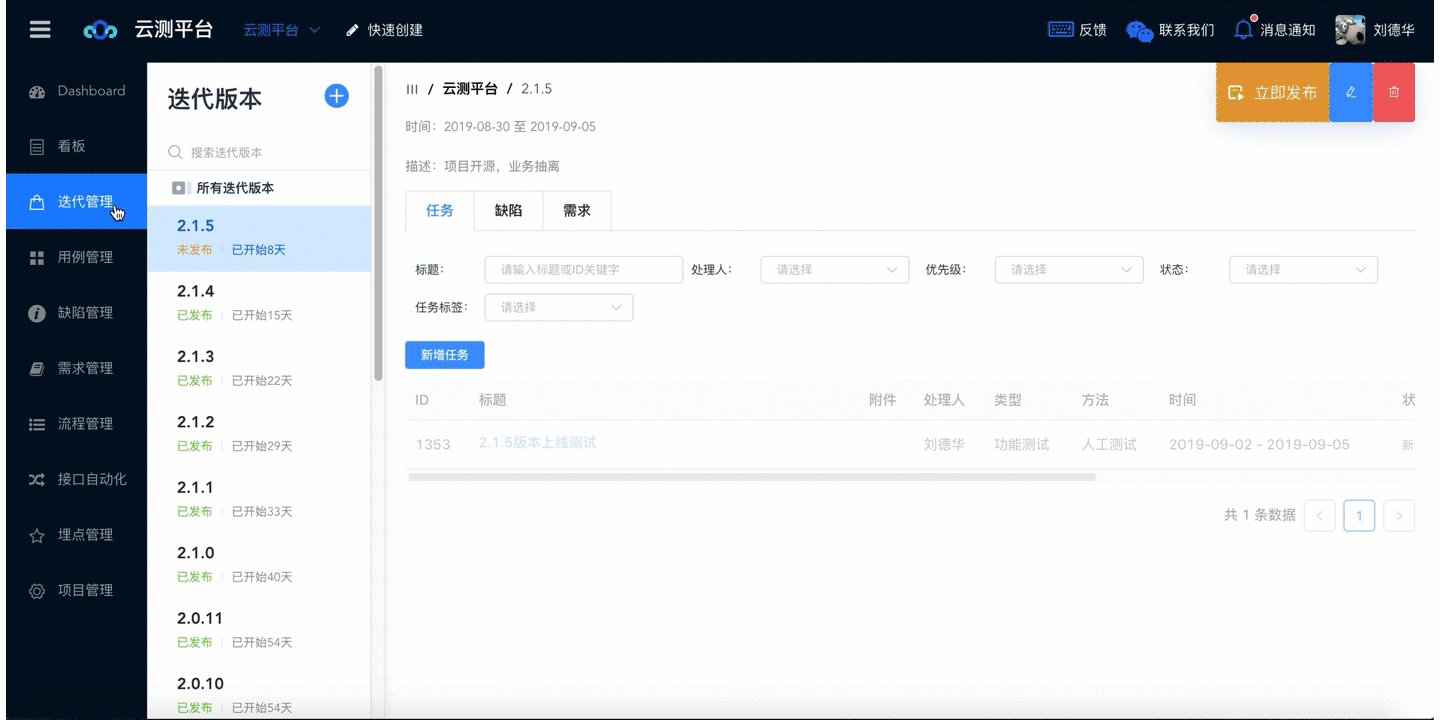Switch to the 缺陷 tab
This screenshot has width=1440, height=720.
click(x=508, y=211)
